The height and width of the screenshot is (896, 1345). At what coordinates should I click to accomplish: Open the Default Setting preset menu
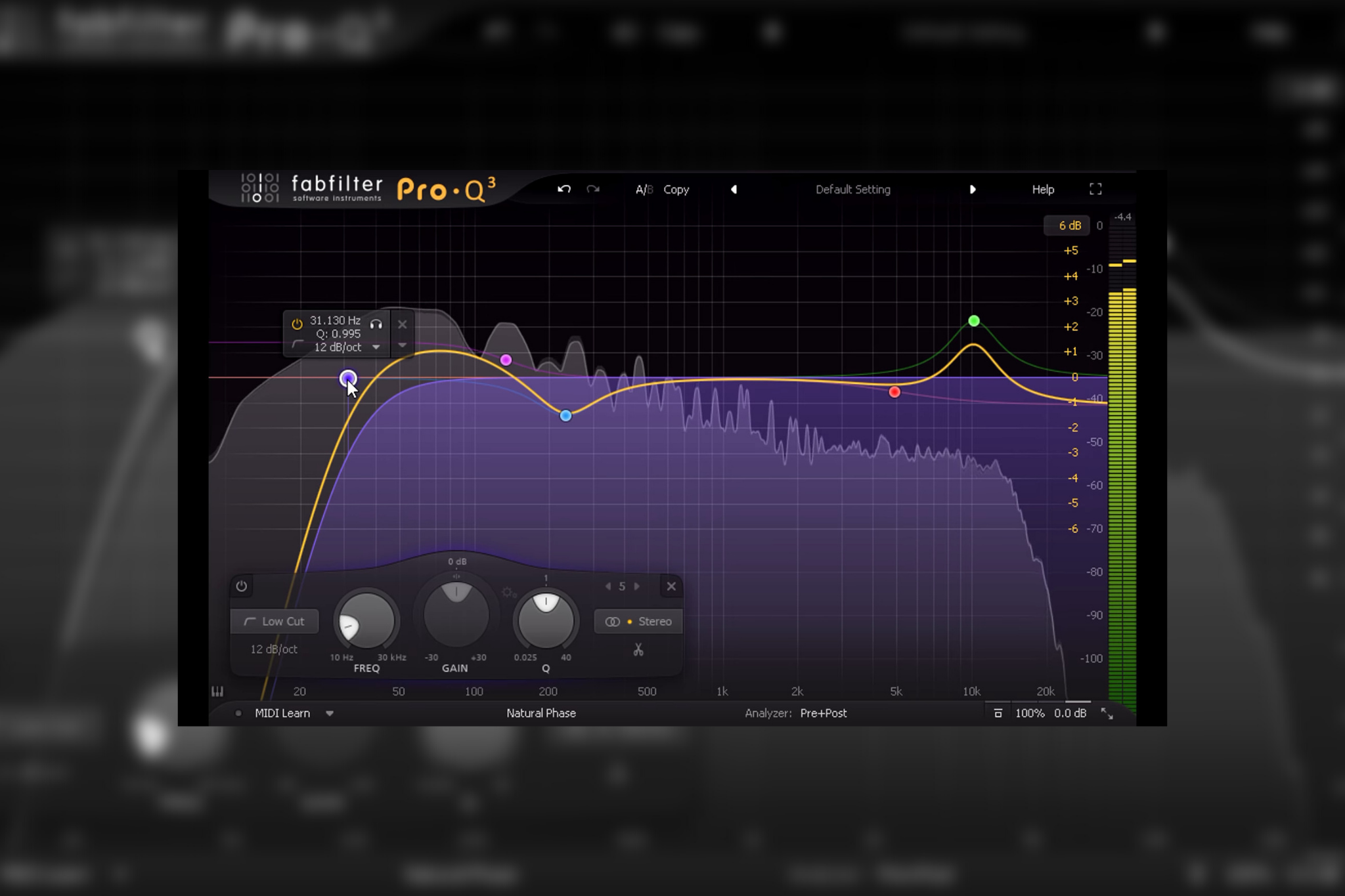pos(852,189)
